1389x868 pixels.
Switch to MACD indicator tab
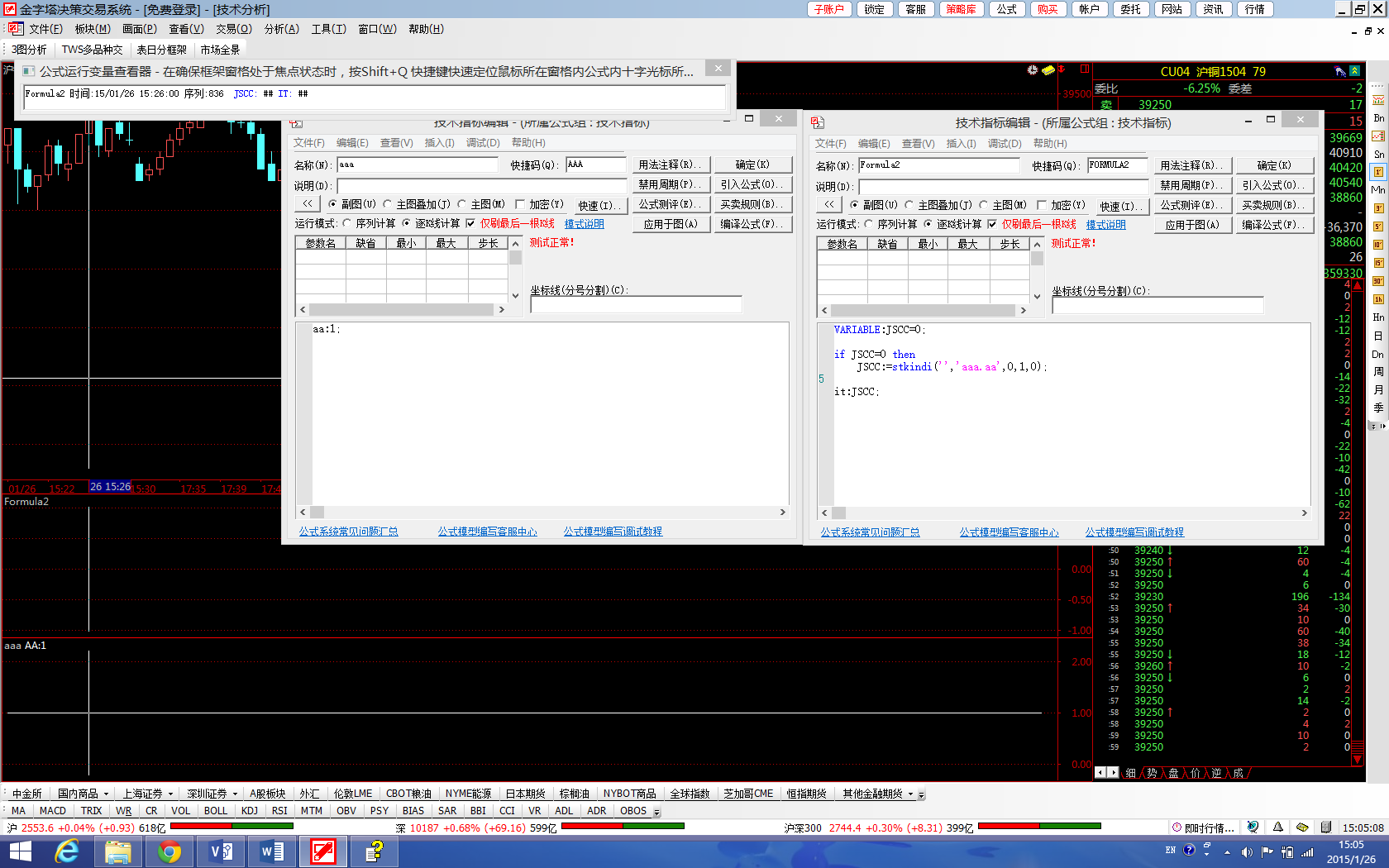pyautogui.click(x=52, y=811)
